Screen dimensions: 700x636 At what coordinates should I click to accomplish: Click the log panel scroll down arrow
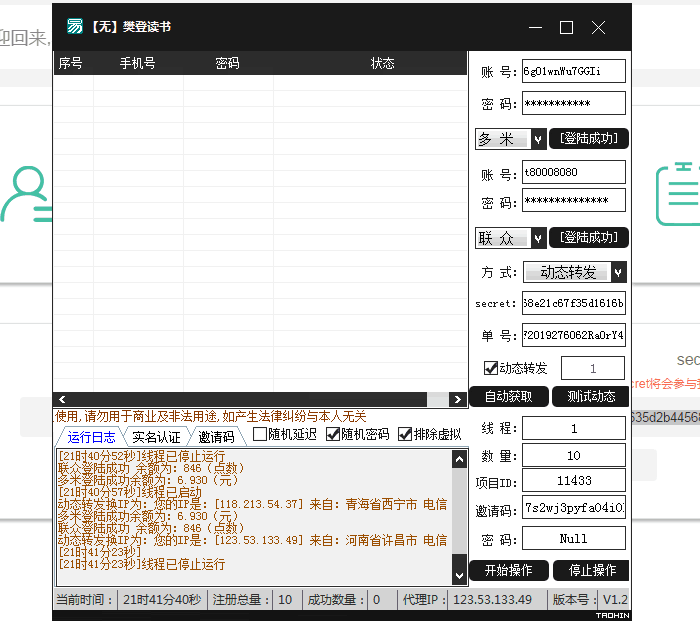(x=459, y=576)
